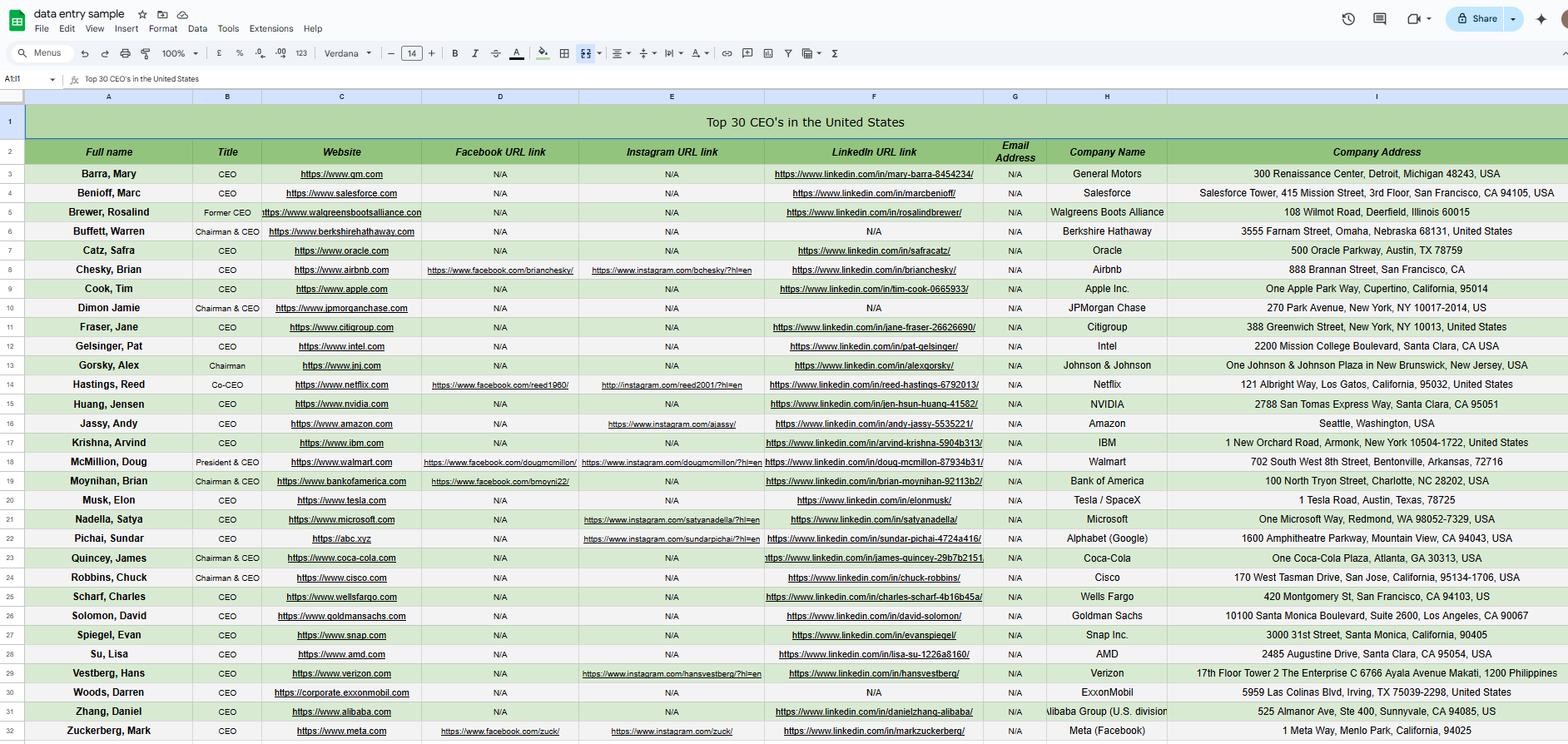Image resolution: width=1568 pixels, height=744 pixels.
Task: Toggle italic formatting
Action: pyautogui.click(x=475, y=53)
